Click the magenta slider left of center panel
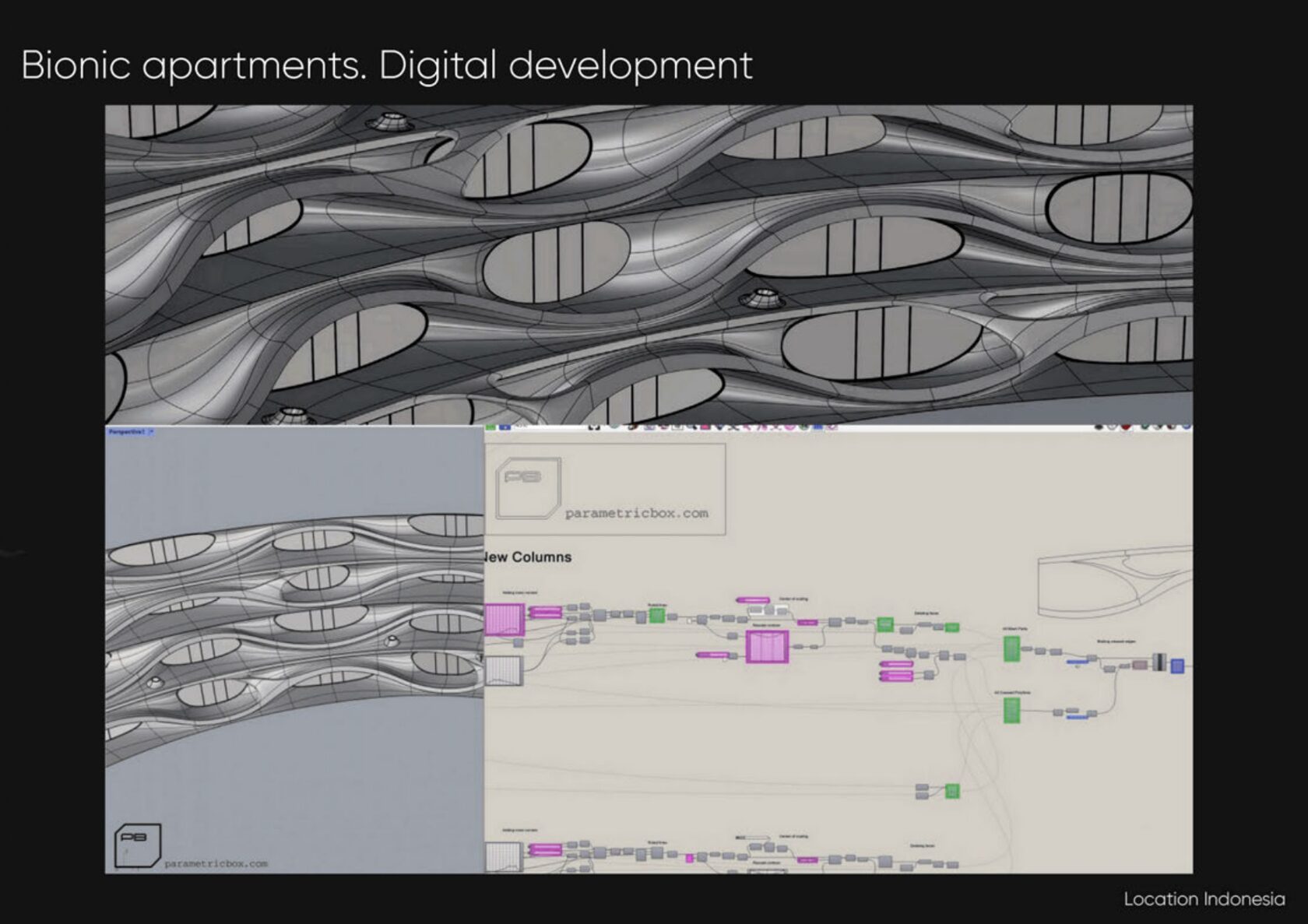 click(712, 655)
